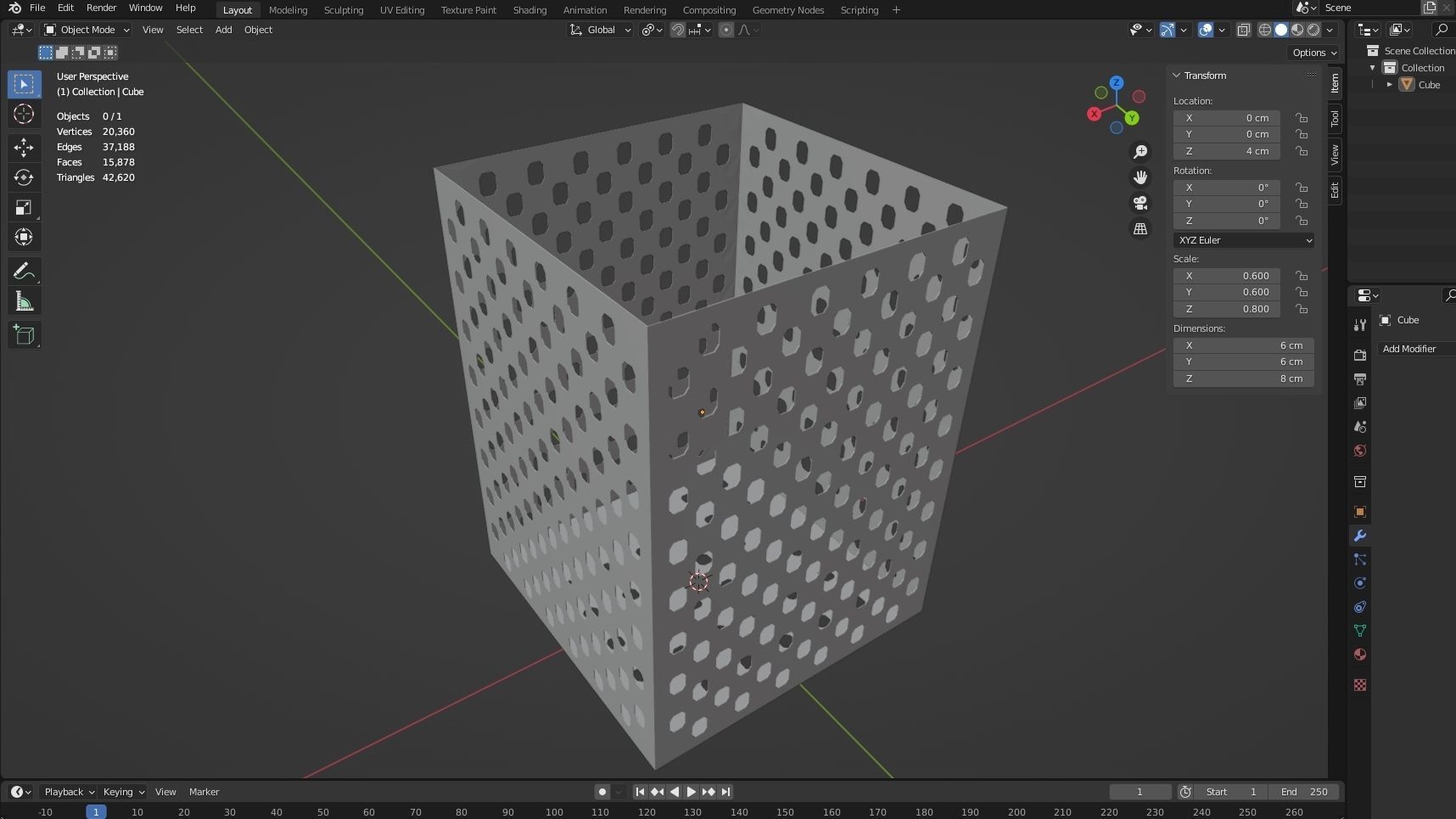1456x819 pixels.
Task: Open View Layer properties tab
Action: [1360, 402]
